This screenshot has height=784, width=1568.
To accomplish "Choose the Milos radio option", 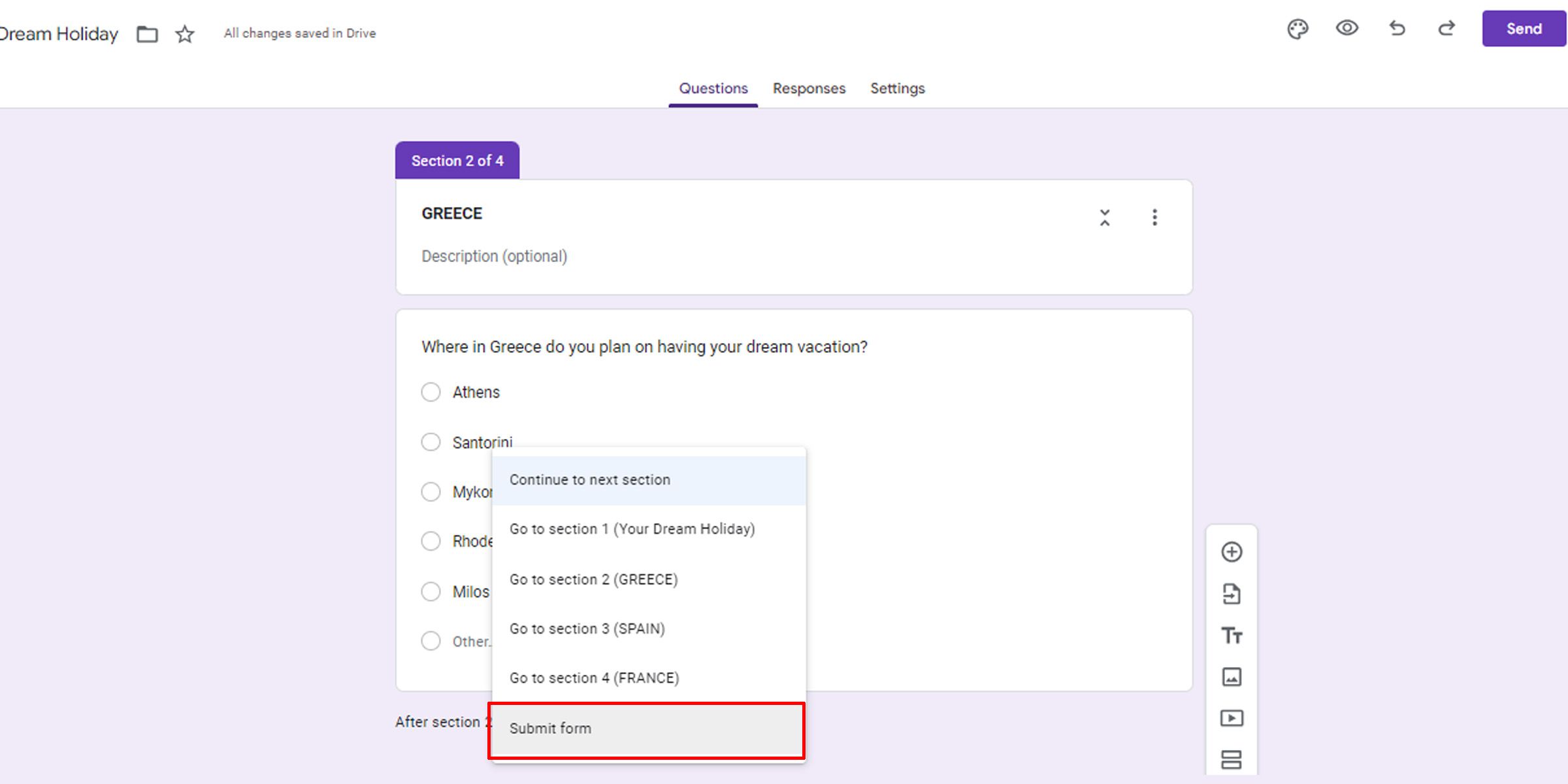I will click(x=431, y=591).
